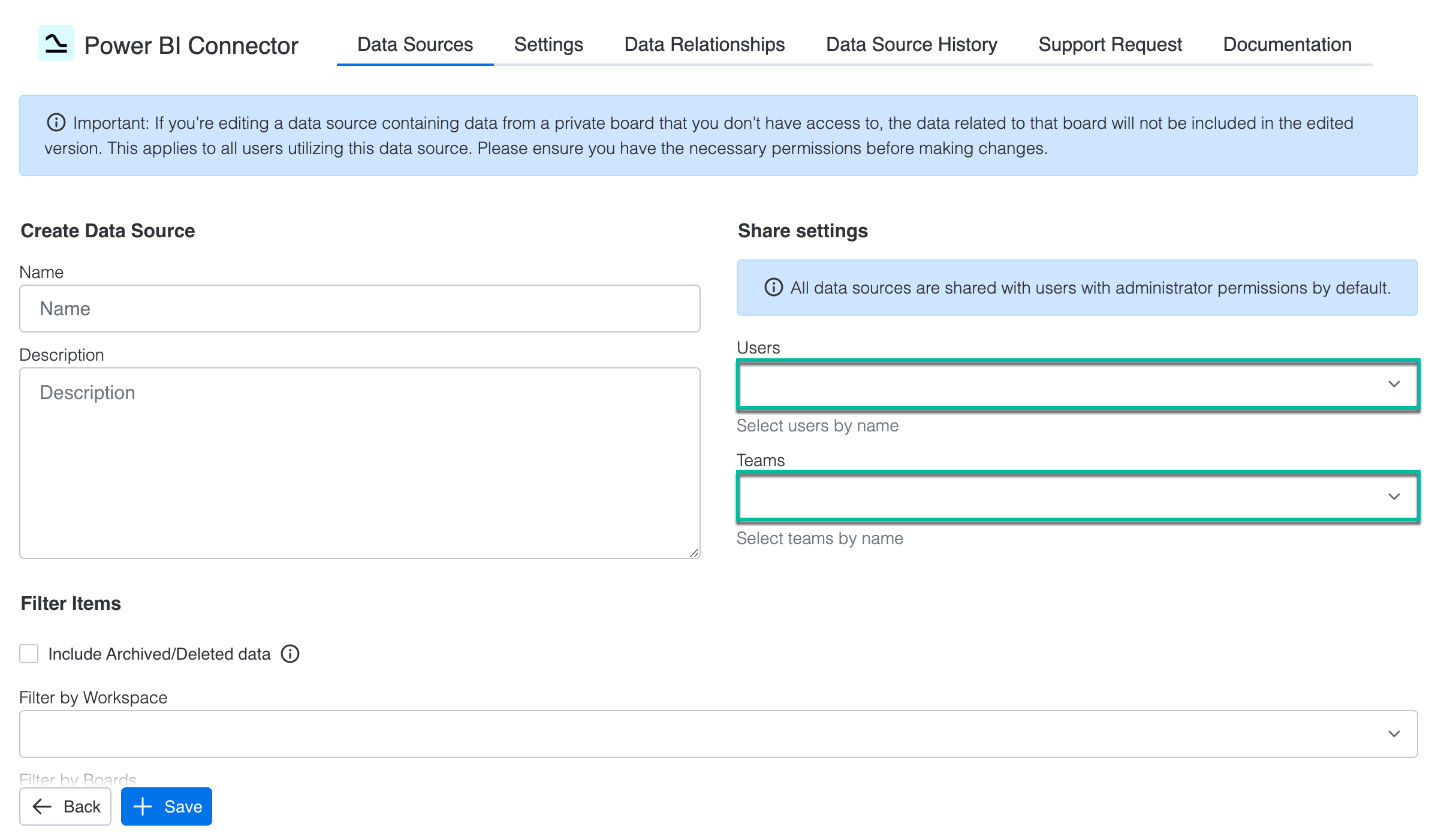Image resolution: width=1441 pixels, height=840 pixels.
Task: Click the Save button
Action: [166, 806]
